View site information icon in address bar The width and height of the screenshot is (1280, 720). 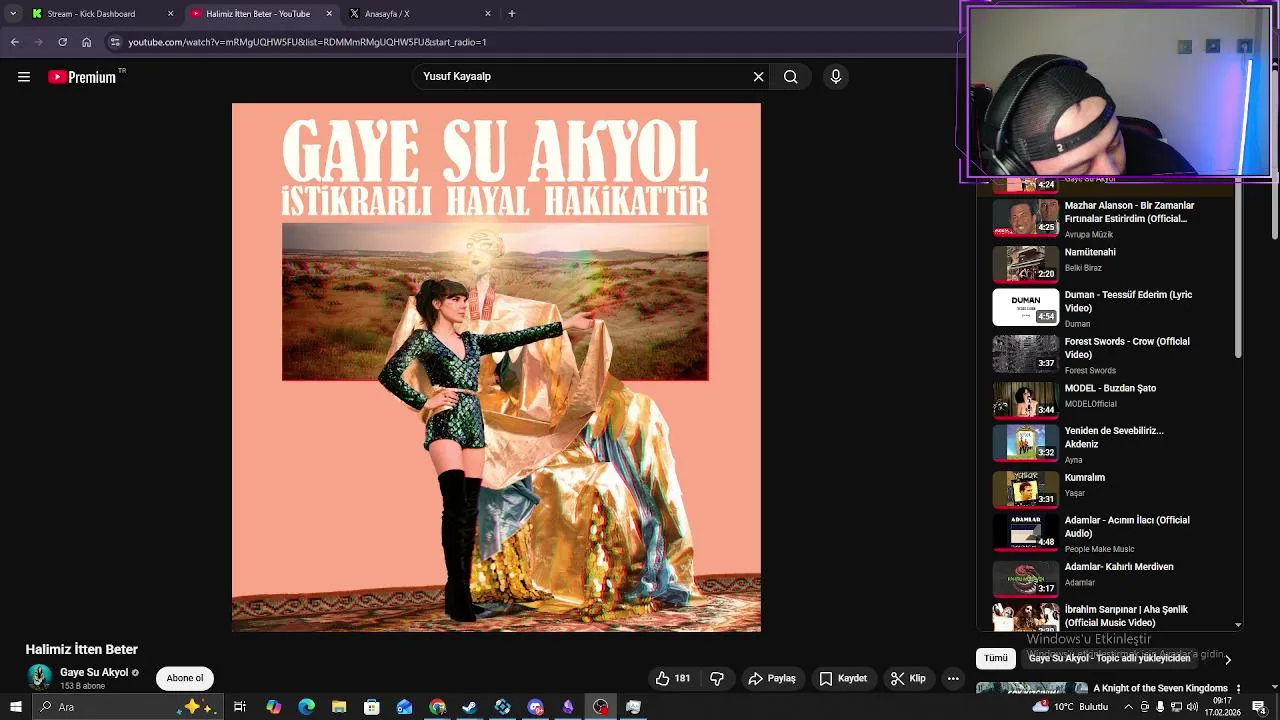[x=115, y=42]
